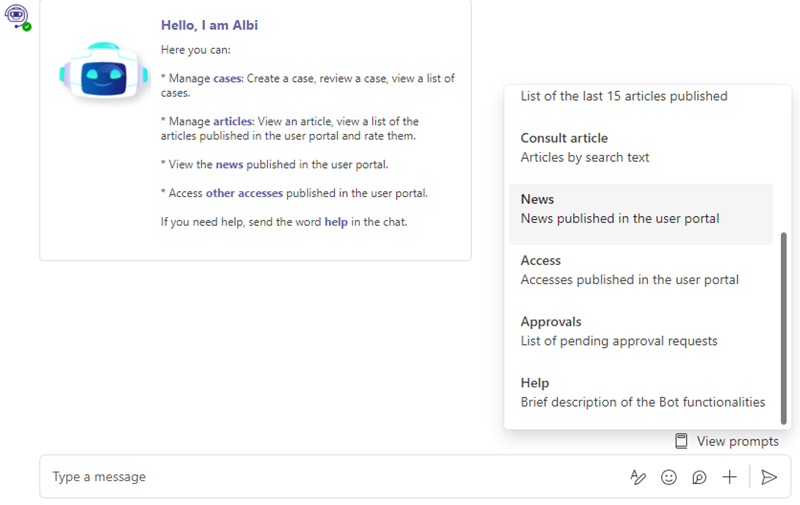The image size is (800, 505).
Task: Click the robot image in the welcome card
Action: coord(104,71)
